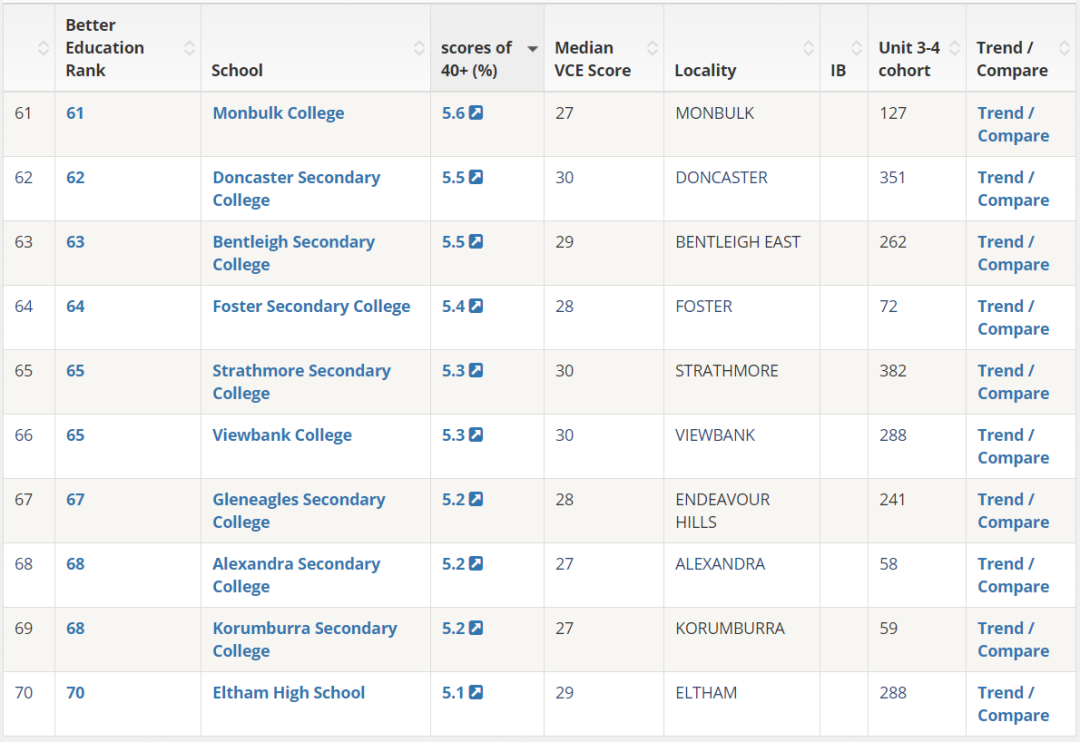Open external link icon beside Monbulk College 5.6
This screenshot has width=1080, height=742.
pos(476,112)
